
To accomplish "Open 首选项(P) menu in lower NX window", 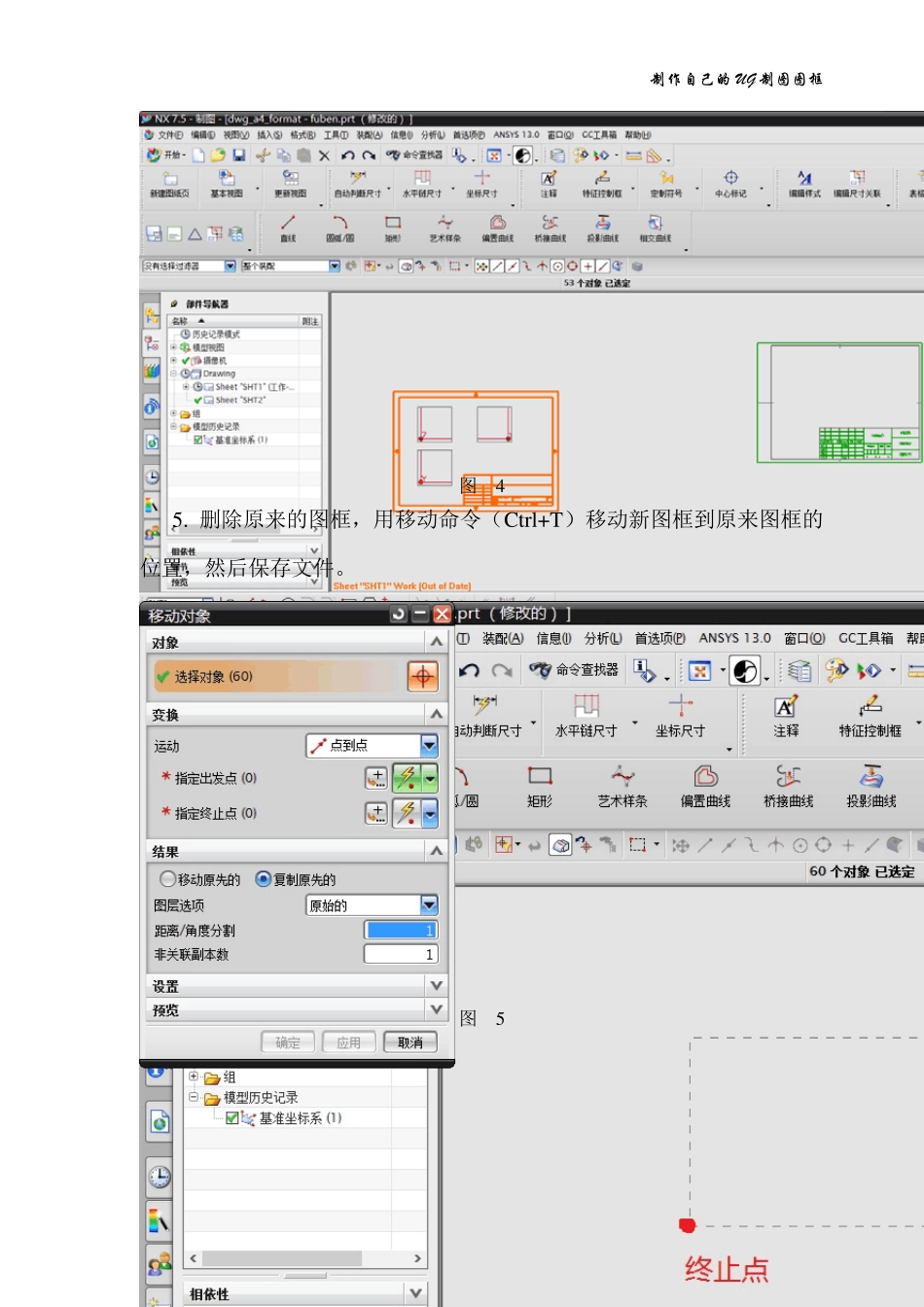I will click(x=659, y=638).
